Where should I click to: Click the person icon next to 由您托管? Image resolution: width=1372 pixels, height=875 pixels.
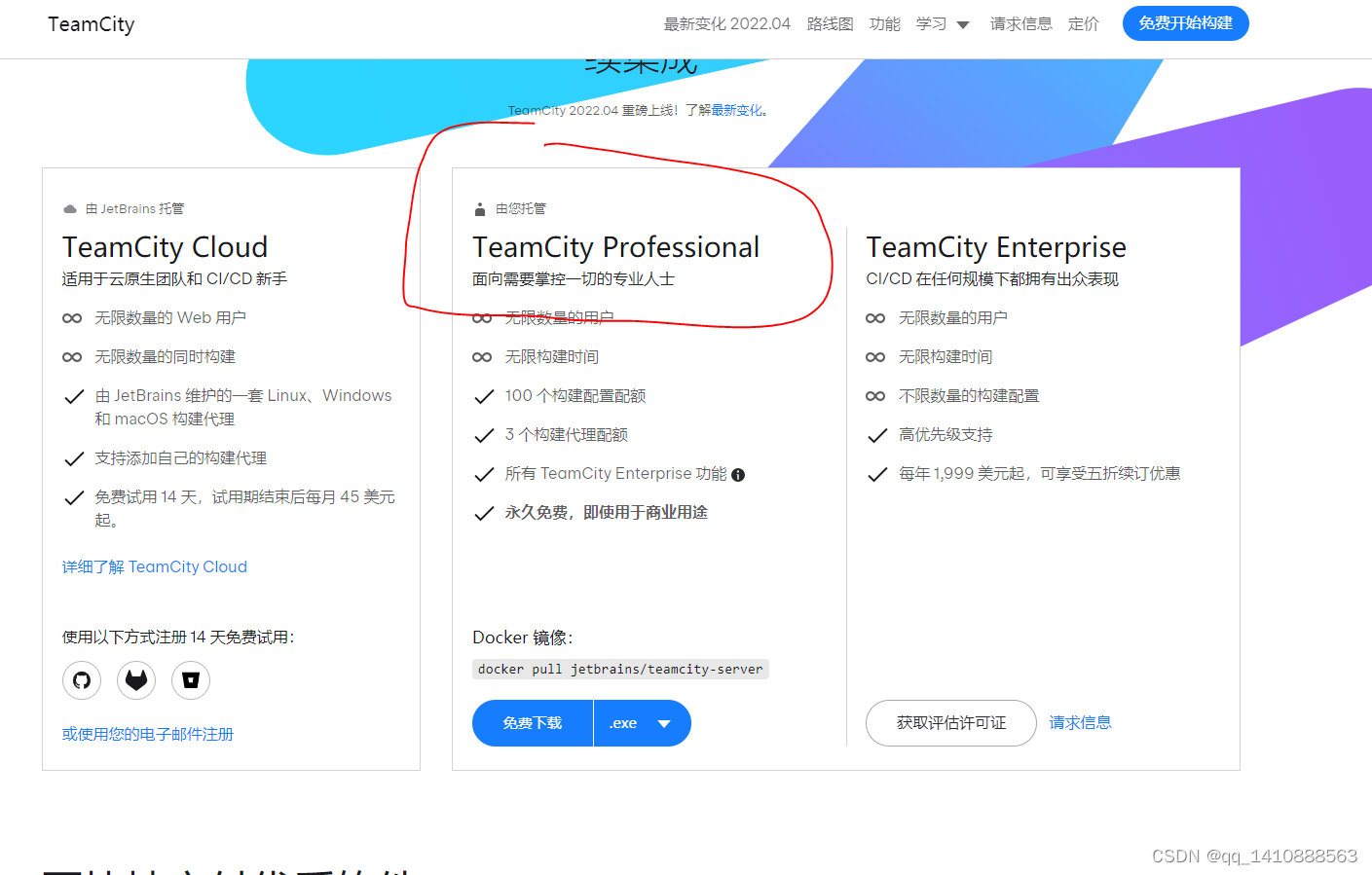tap(479, 209)
